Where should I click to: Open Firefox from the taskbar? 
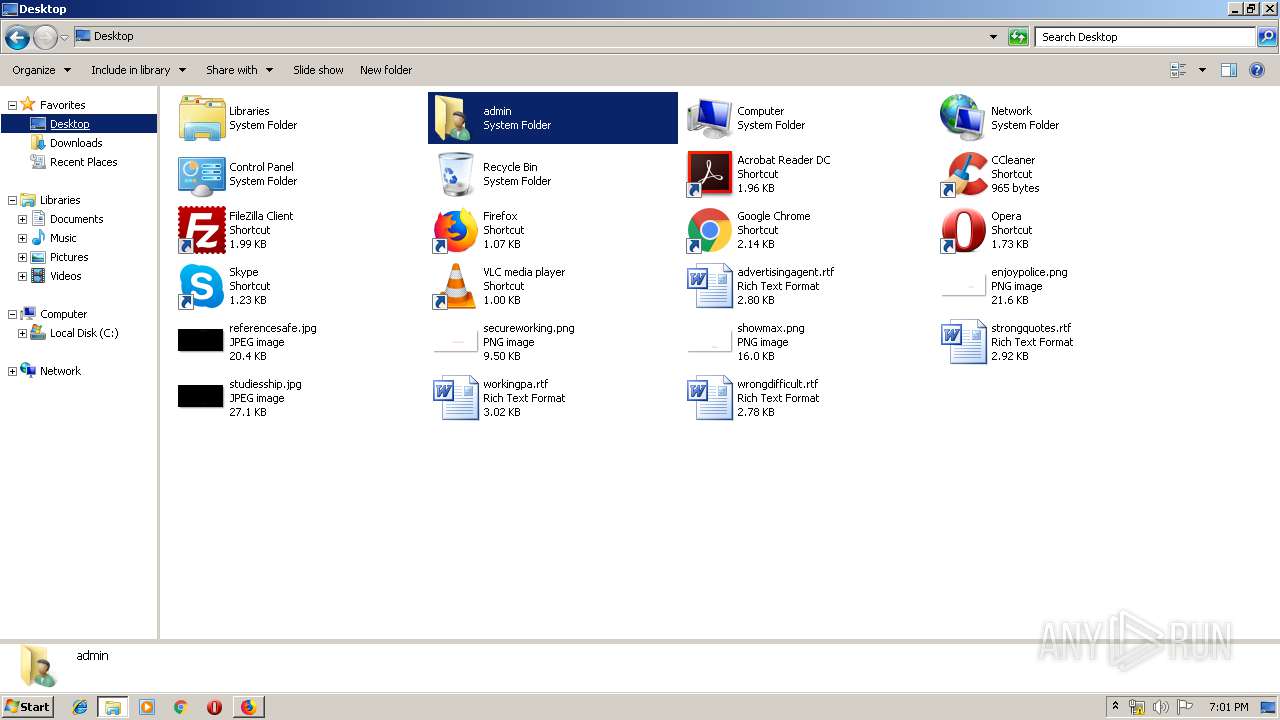tap(248, 707)
